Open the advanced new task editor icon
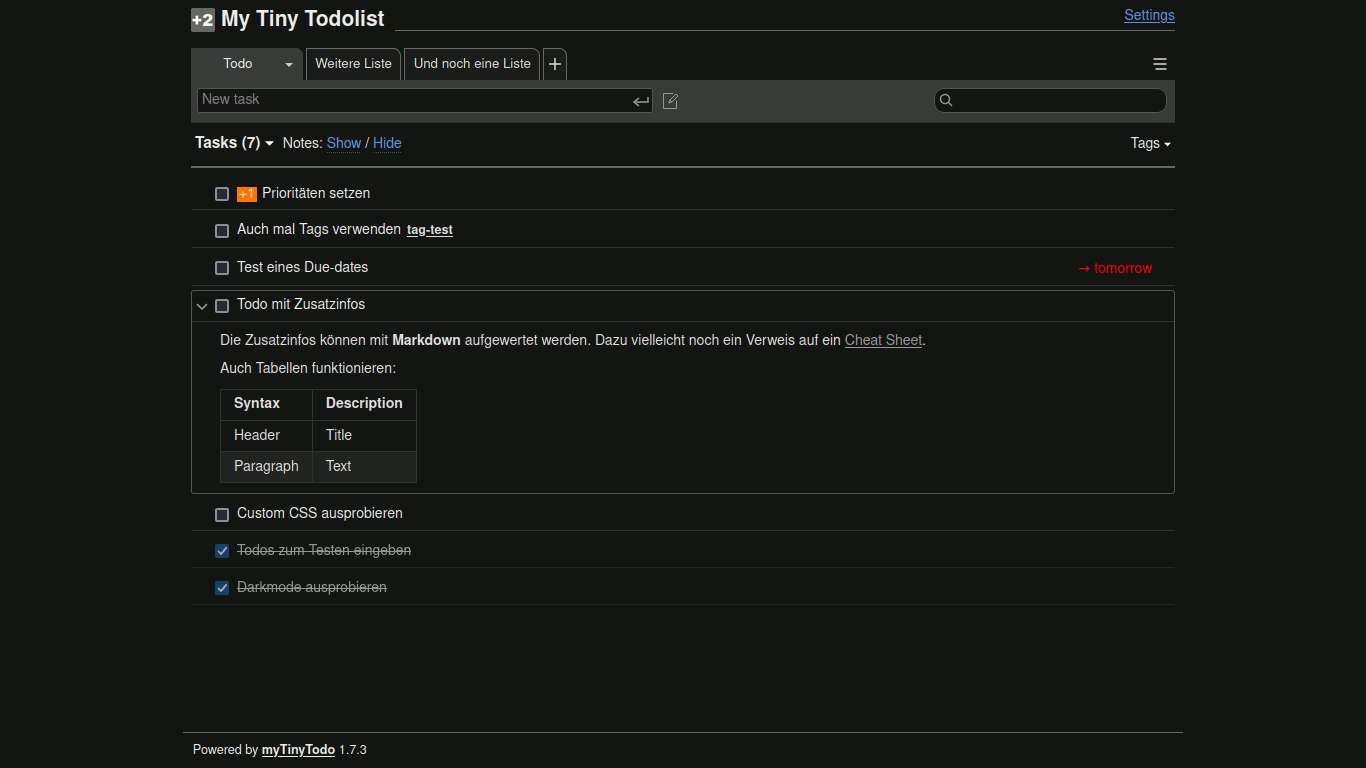Image resolution: width=1366 pixels, height=768 pixels. click(671, 101)
